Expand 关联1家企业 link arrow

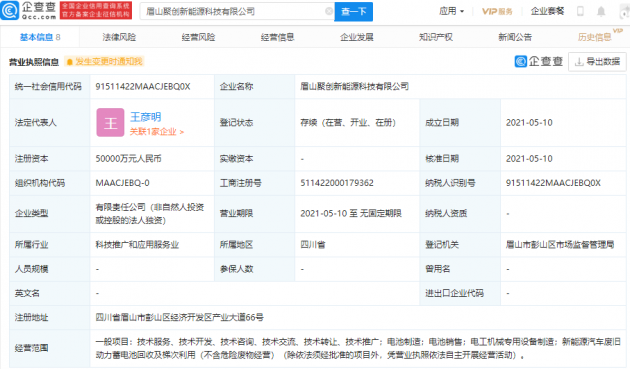tap(182, 132)
